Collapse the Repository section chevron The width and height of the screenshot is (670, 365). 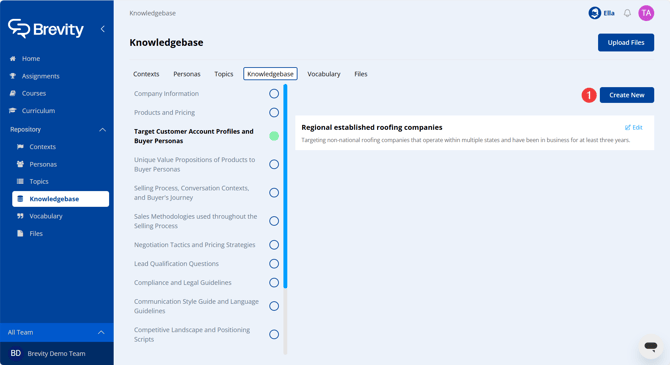coord(103,130)
